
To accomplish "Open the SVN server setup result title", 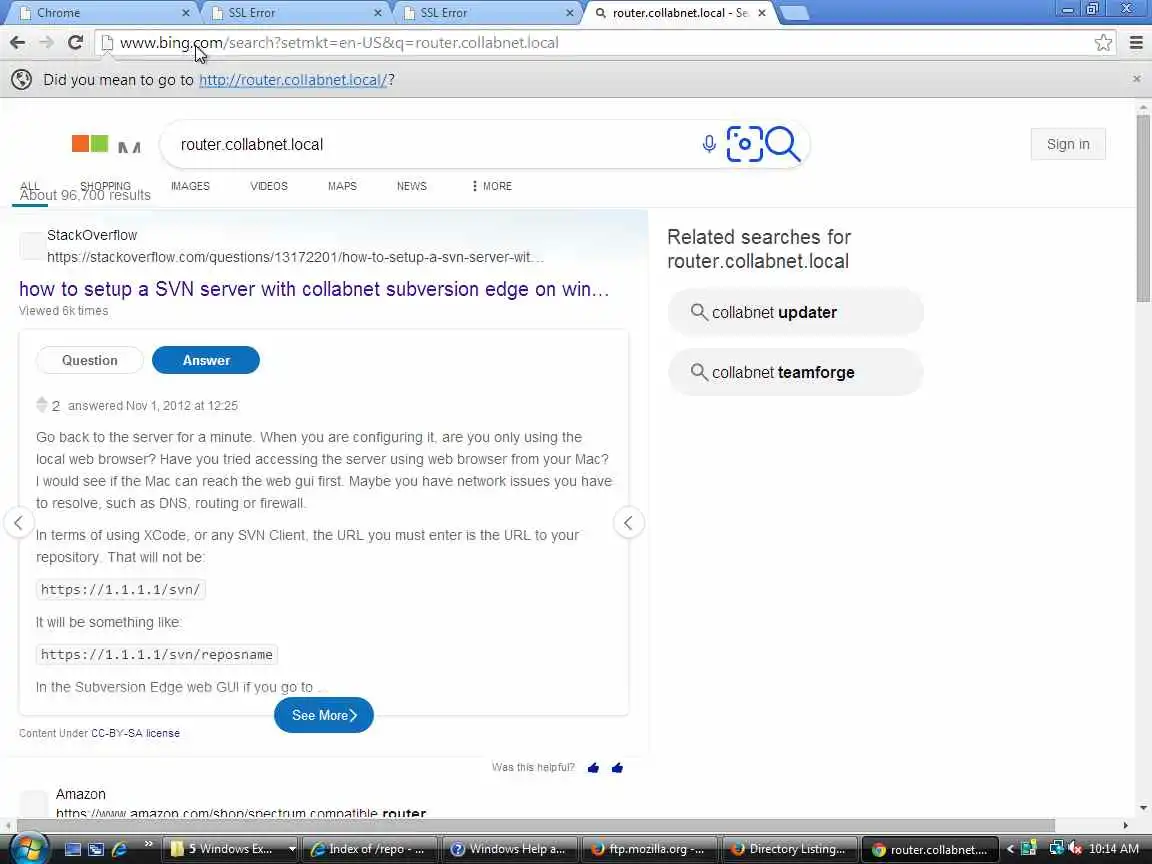I will tap(314, 289).
